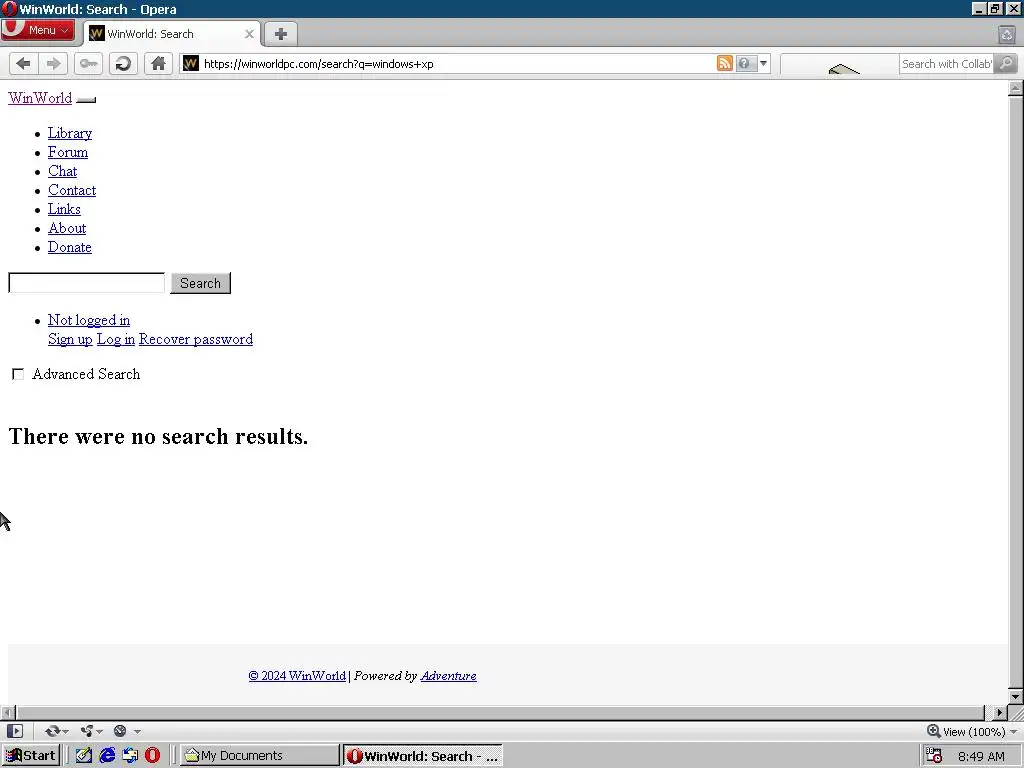The height and width of the screenshot is (768, 1024).
Task: Go forward with the Forward arrow button
Action: coord(53,63)
